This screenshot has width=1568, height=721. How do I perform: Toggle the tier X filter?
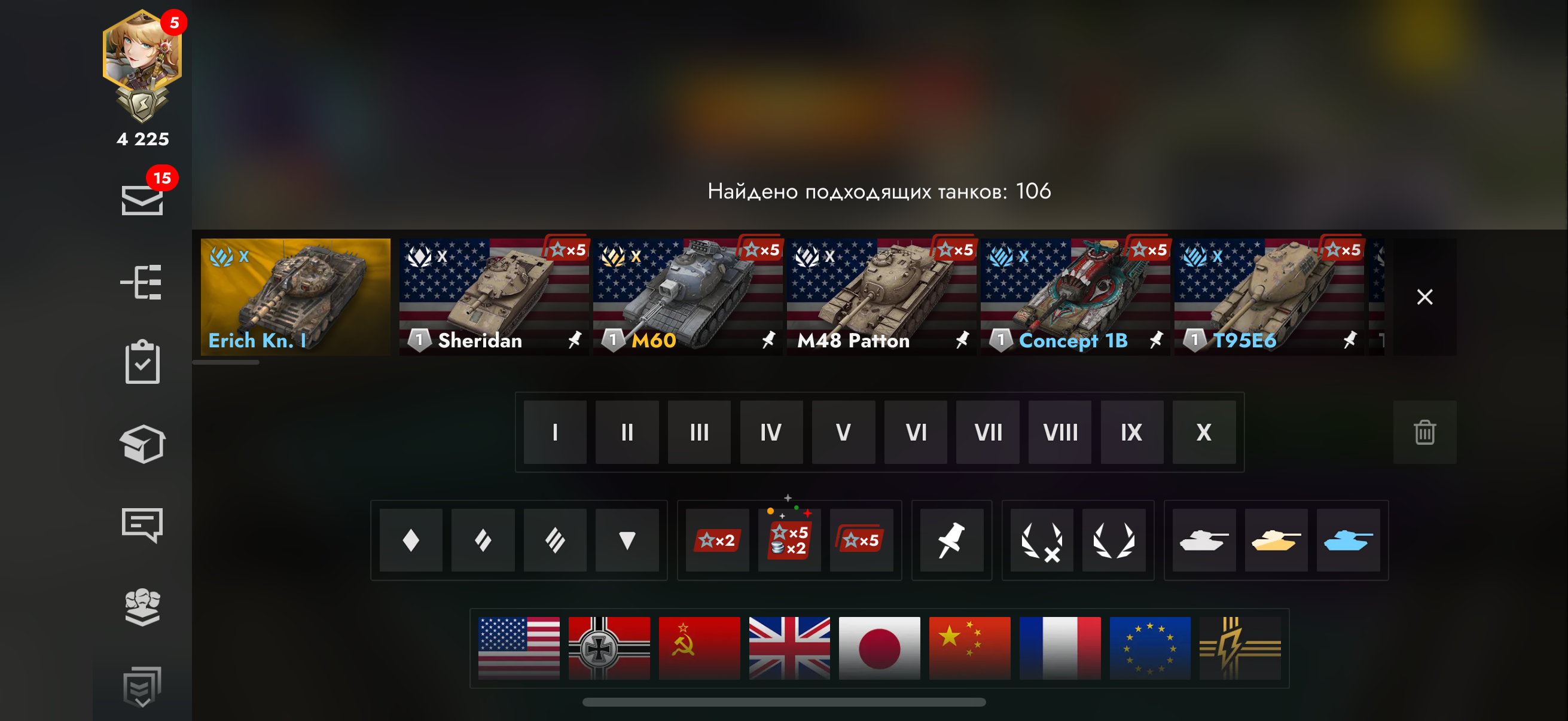pyautogui.click(x=1204, y=432)
